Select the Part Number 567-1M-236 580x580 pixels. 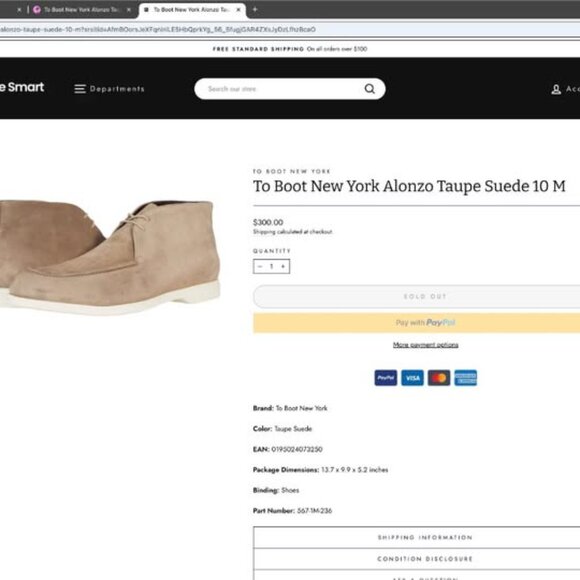click(x=314, y=510)
